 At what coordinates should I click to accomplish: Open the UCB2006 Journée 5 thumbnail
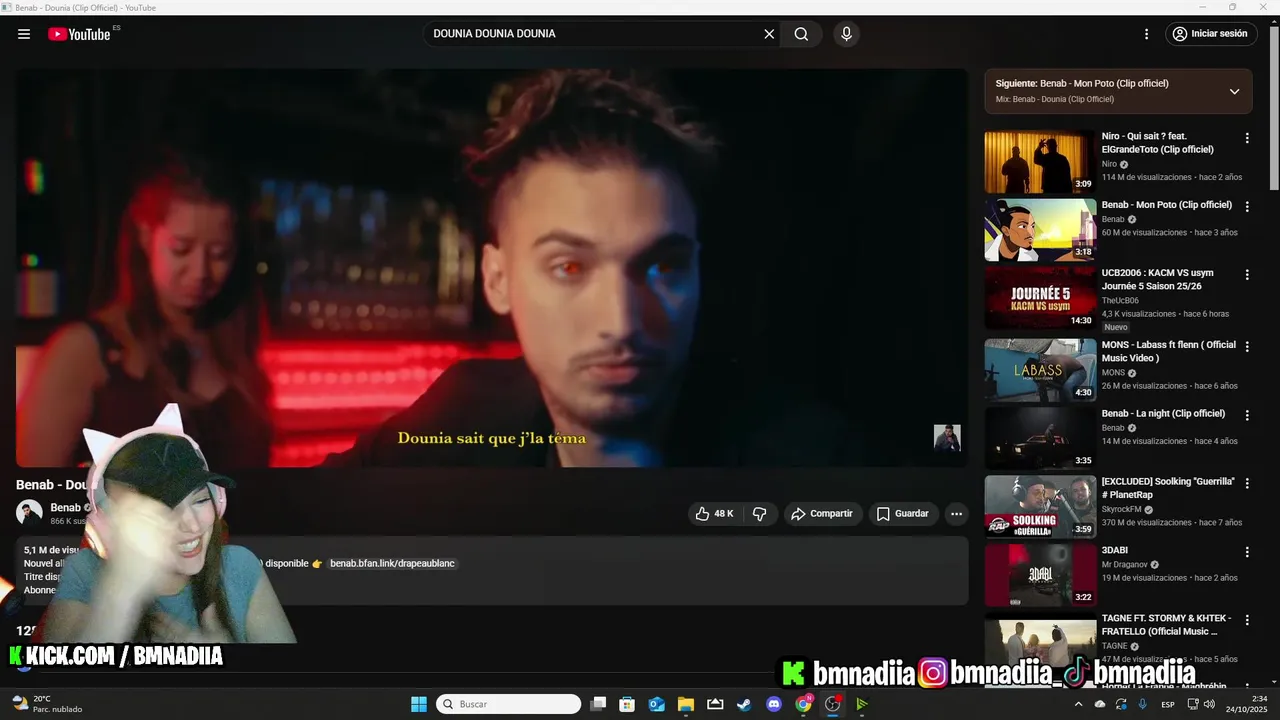(x=1040, y=298)
